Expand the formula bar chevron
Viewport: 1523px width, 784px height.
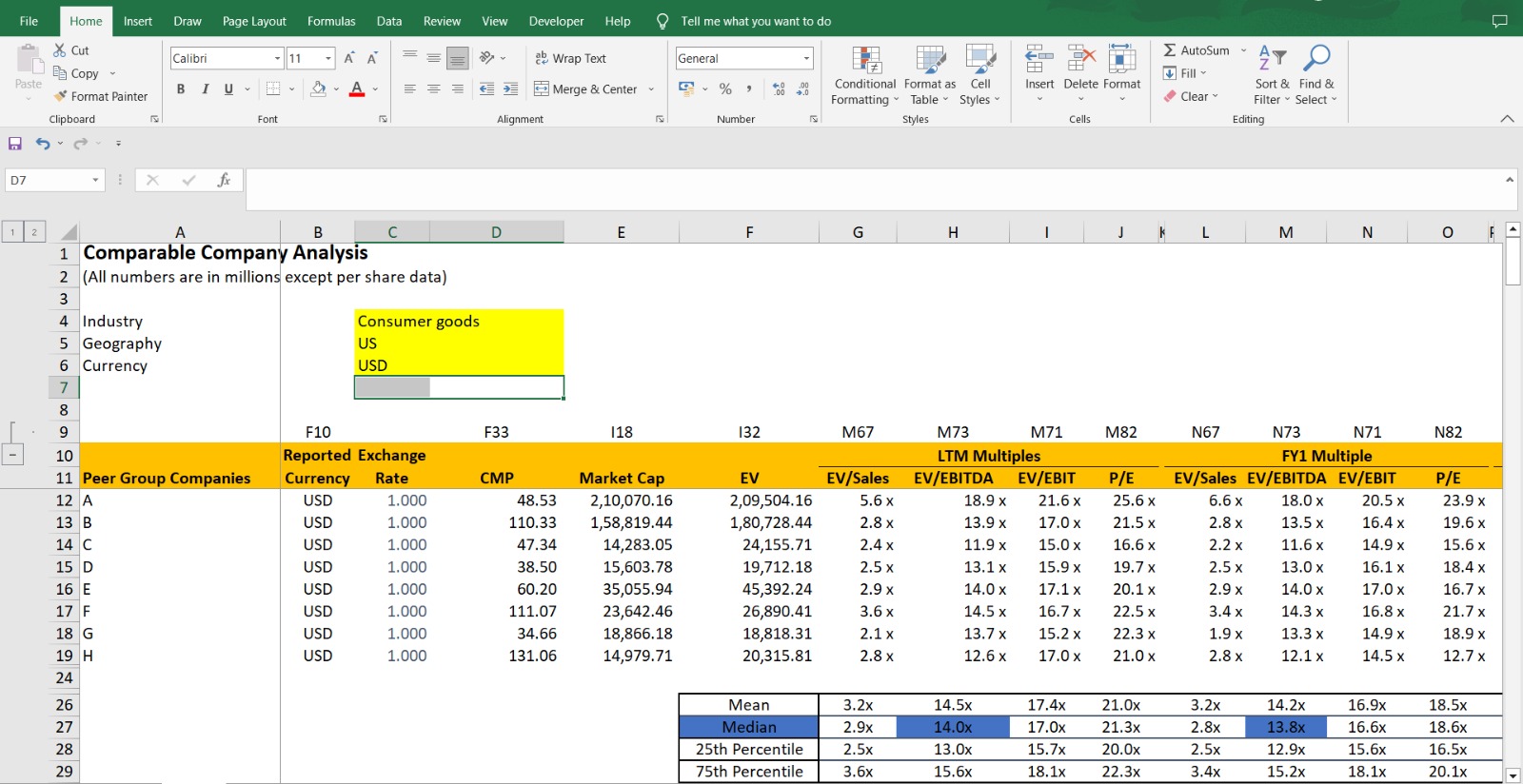click(x=1510, y=180)
